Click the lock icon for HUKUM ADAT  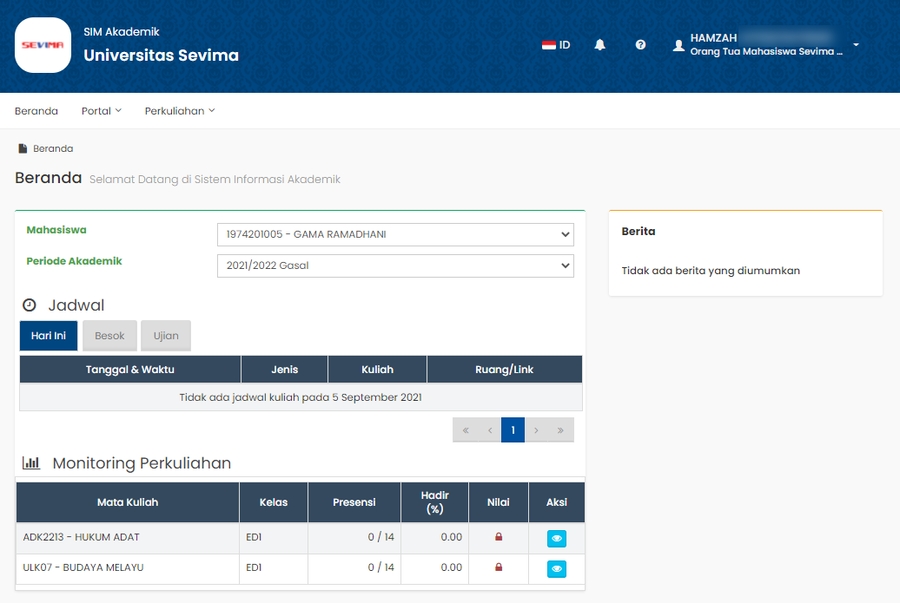pyautogui.click(x=498, y=538)
